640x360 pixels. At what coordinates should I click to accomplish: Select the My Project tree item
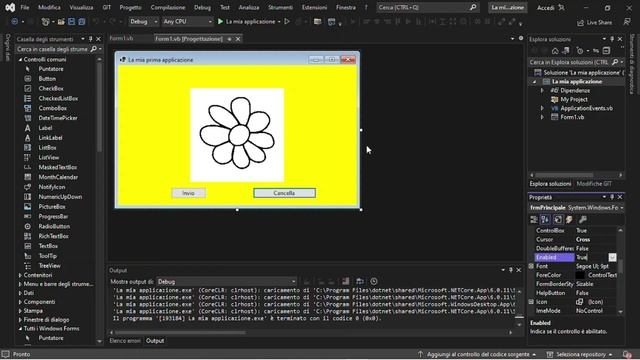pos(573,99)
